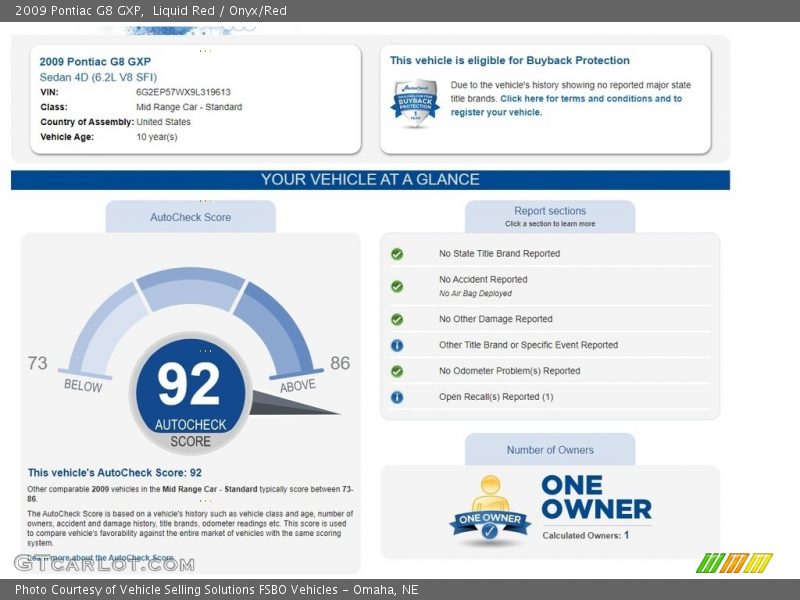Viewport: 800px width, 600px height.
Task: Click the Buyback Protection shield badge
Action: pyautogui.click(x=415, y=102)
